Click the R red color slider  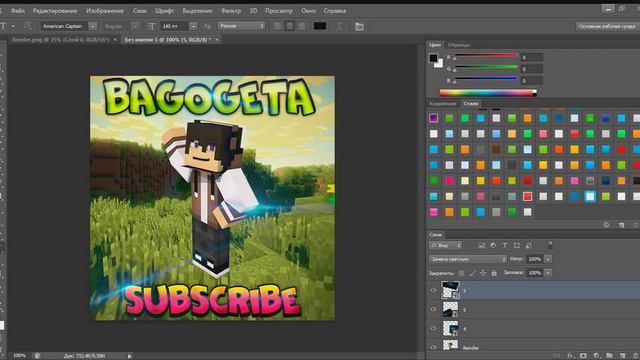(486, 56)
